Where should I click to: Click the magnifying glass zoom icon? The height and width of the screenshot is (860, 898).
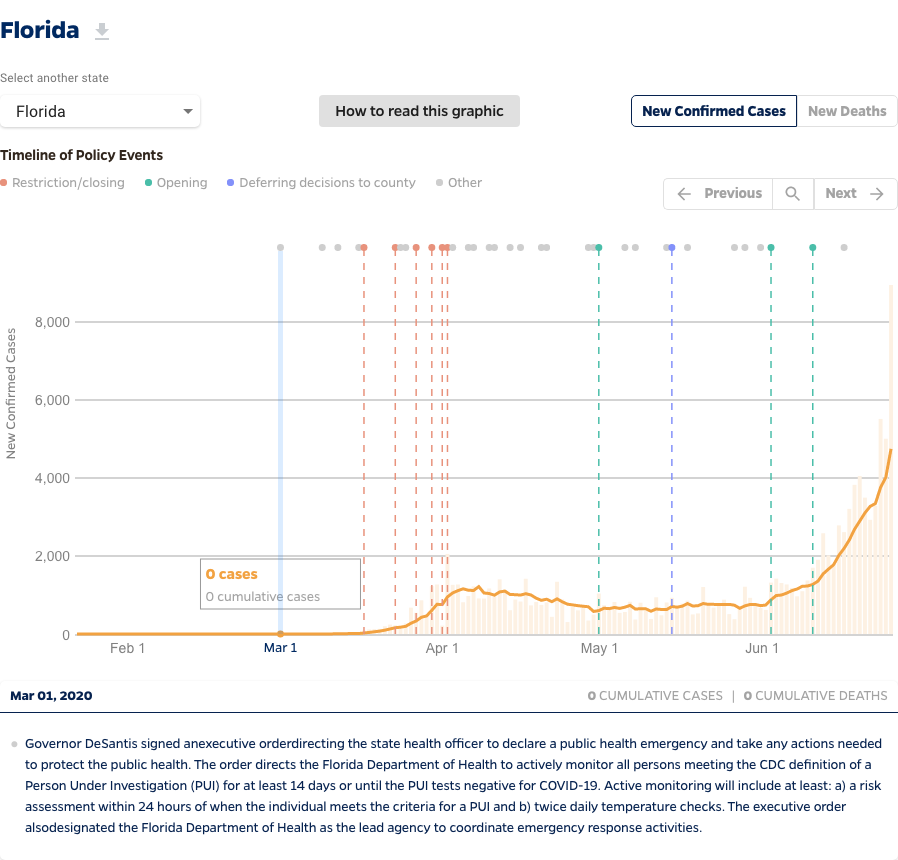point(792,194)
